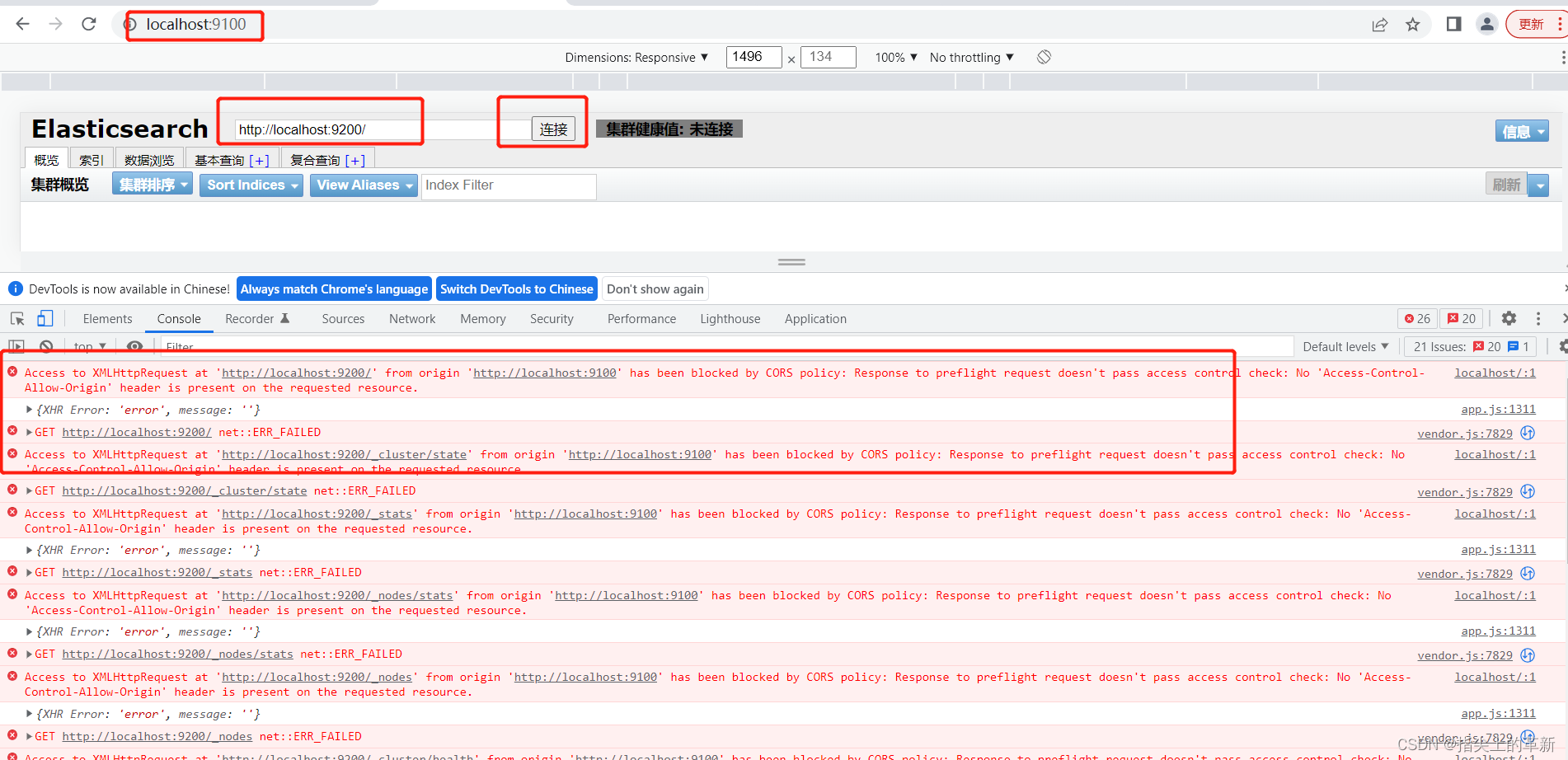
Task: Open the 20 issues badge in the tab bar
Action: coord(1462,319)
